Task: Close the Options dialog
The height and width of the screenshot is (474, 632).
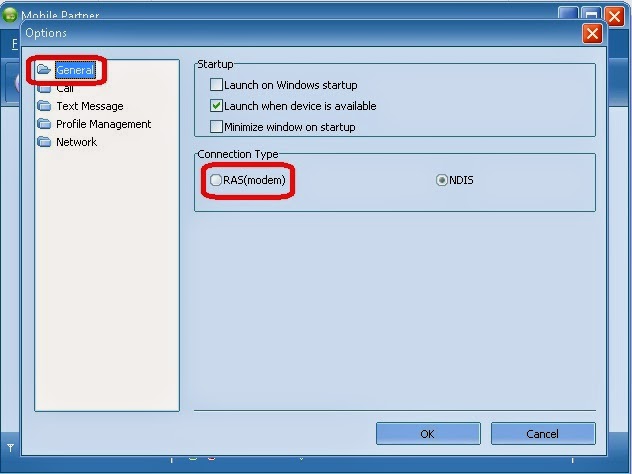Action: (x=592, y=33)
